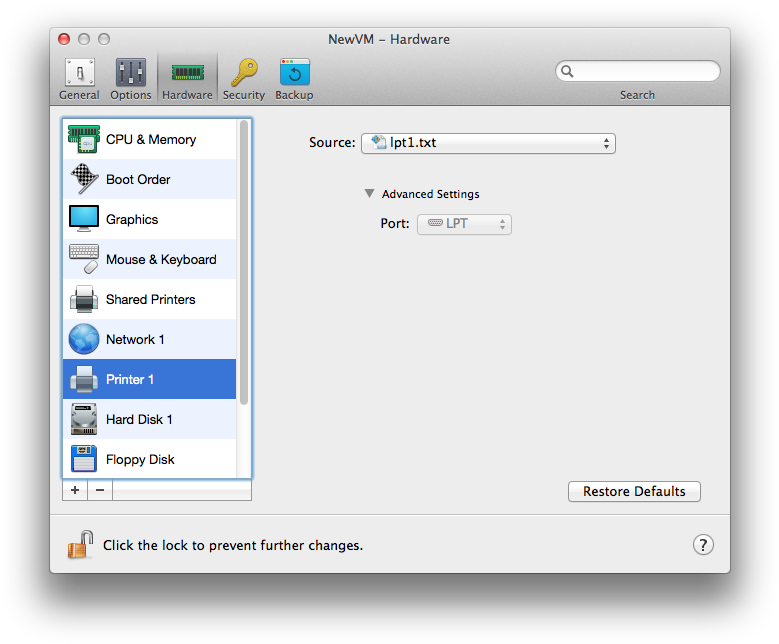Viewport: 779px width, 644px height.
Task: Collapse the Advanced Settings disclosure triangle
Action: (370, 194)
